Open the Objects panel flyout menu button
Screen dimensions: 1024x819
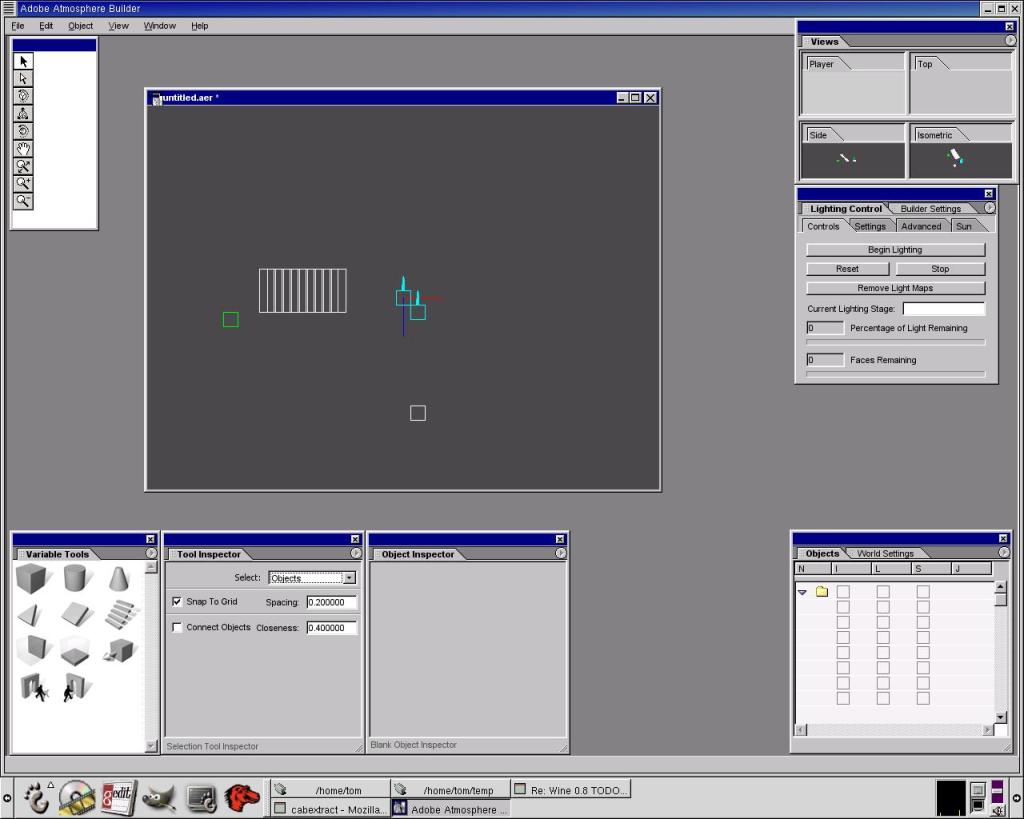(x=1004, y=553)
